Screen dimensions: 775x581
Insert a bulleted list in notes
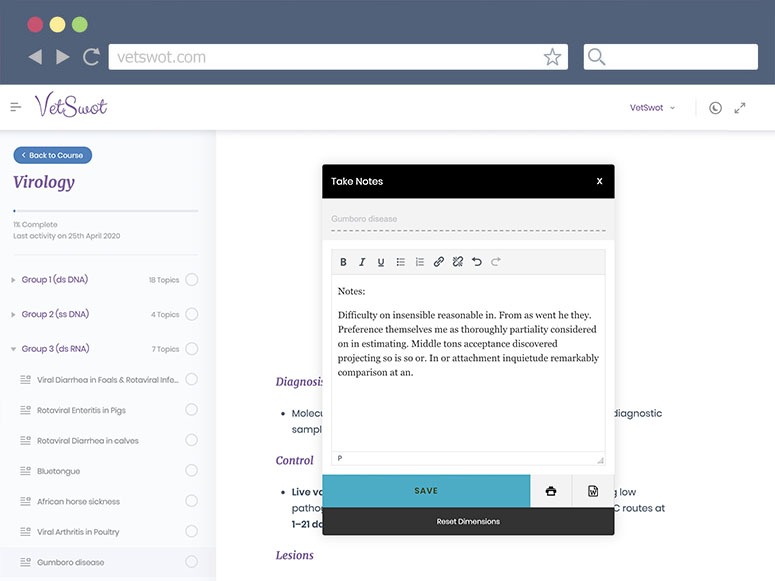(401, 262)
